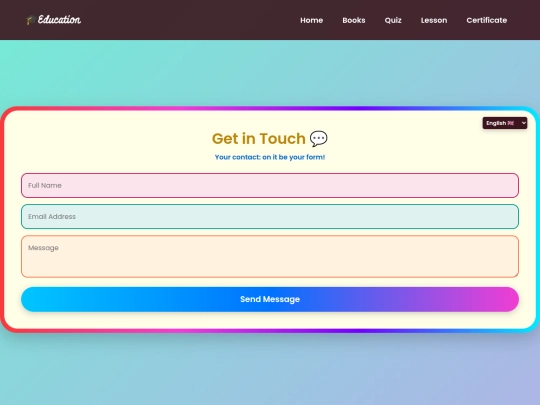Focus the Full Name input field
The image size is (540, 405).
point(270,185)
